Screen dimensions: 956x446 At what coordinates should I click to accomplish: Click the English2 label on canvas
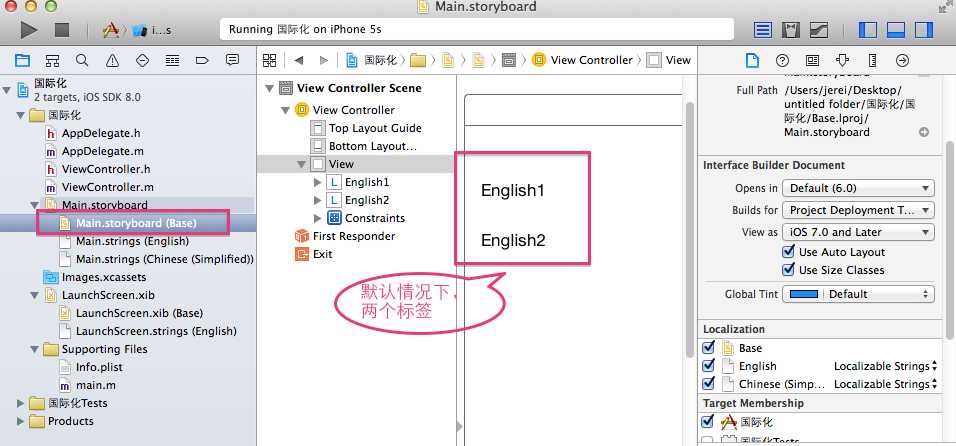click(513, 240)
